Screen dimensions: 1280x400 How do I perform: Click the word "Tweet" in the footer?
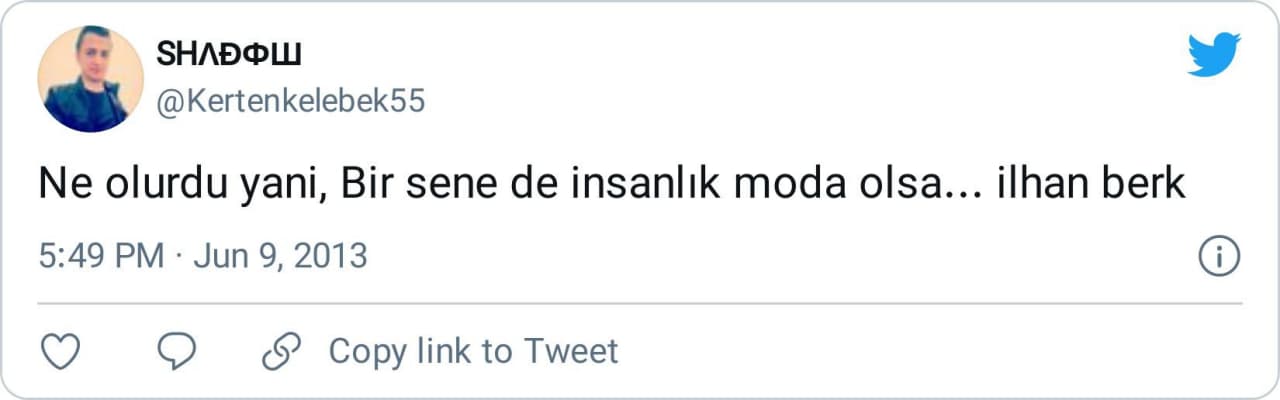pos(571,351)
